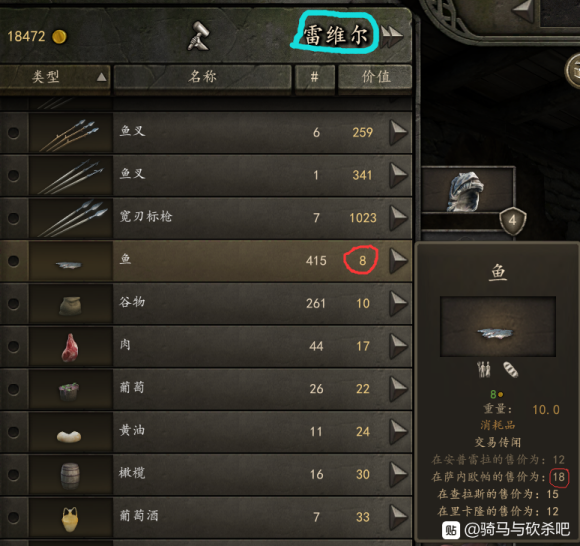Click the hammer icon in the header

198,36
